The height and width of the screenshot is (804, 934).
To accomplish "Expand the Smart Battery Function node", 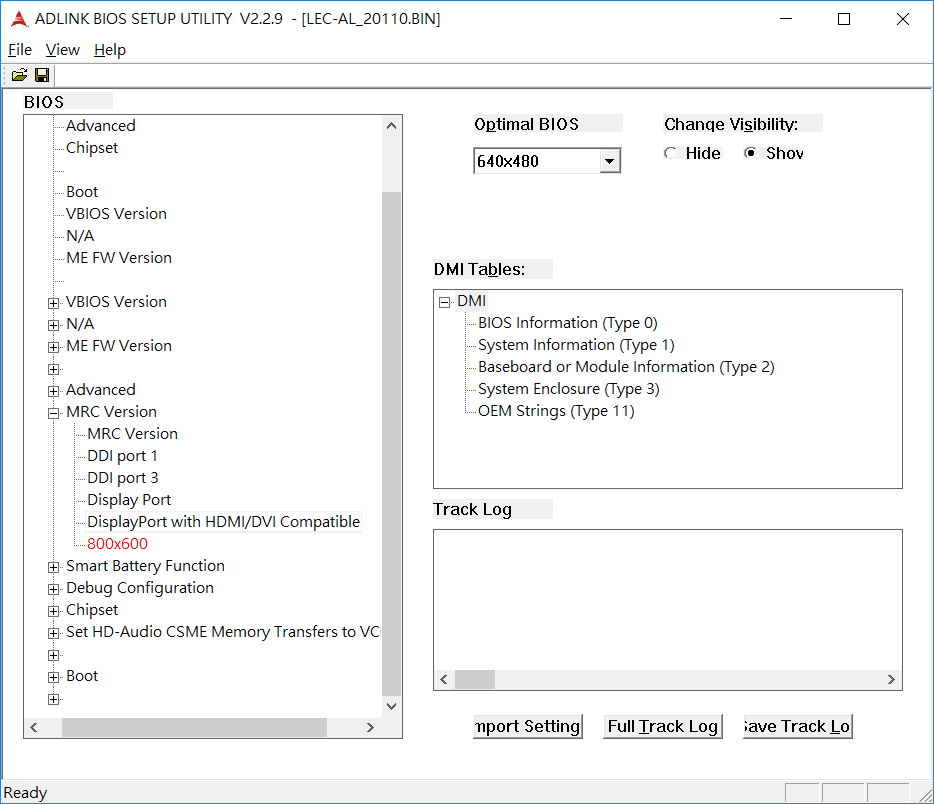I will click(54, 568).
